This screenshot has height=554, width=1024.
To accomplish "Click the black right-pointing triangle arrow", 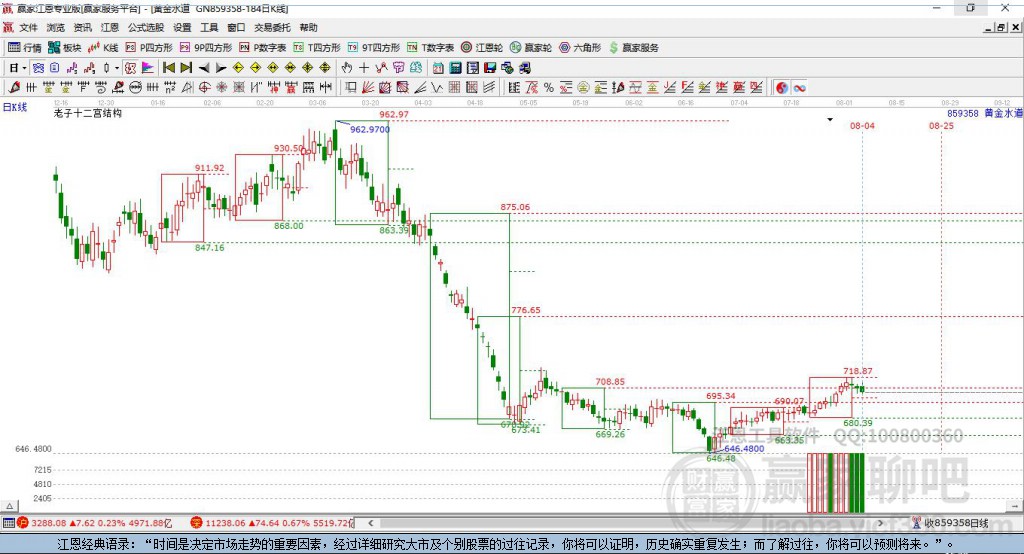I will pyautogui.click(x=221, y=68).
